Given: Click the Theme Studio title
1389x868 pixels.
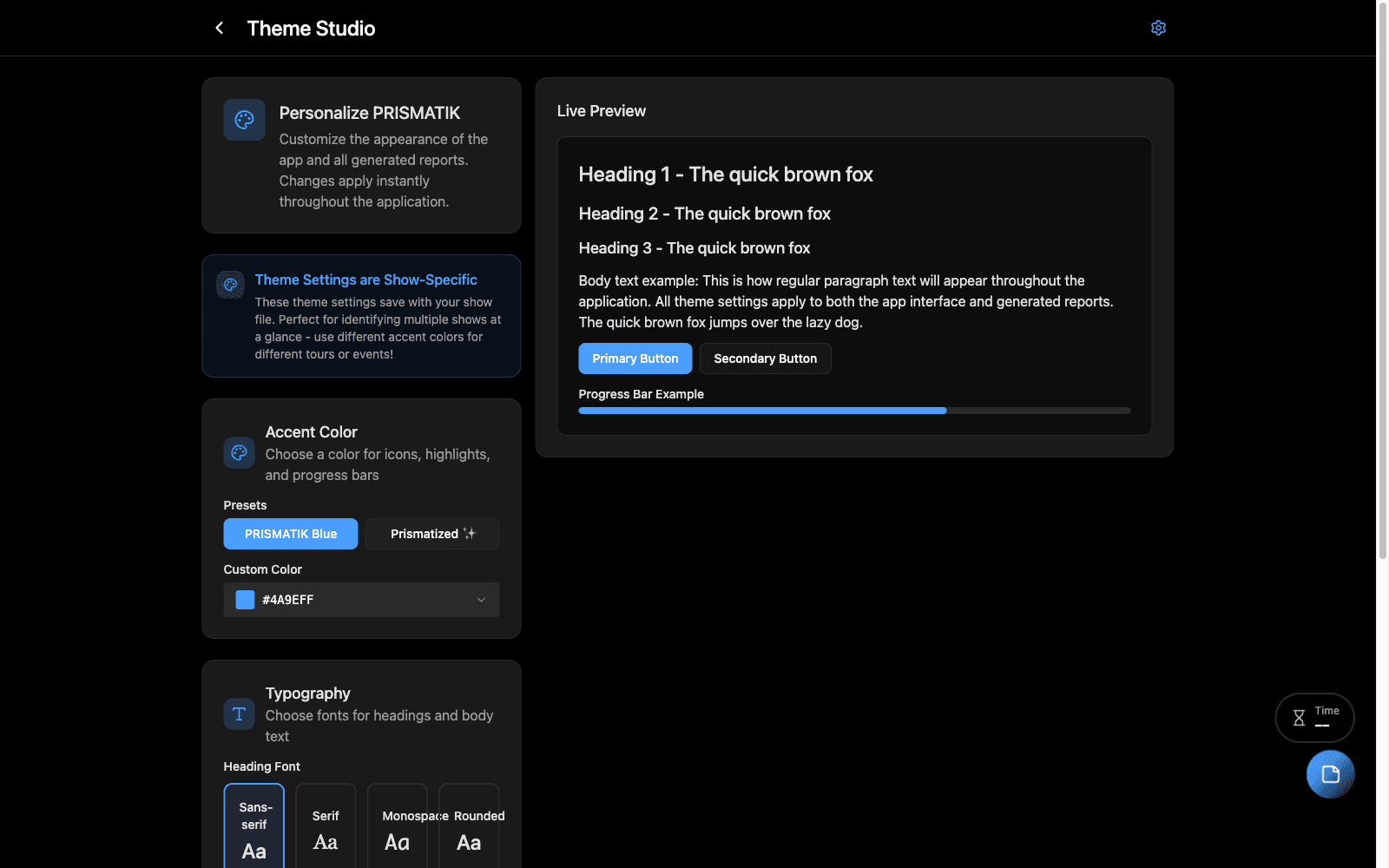Looking at the screenshot, I should point(311,29).
